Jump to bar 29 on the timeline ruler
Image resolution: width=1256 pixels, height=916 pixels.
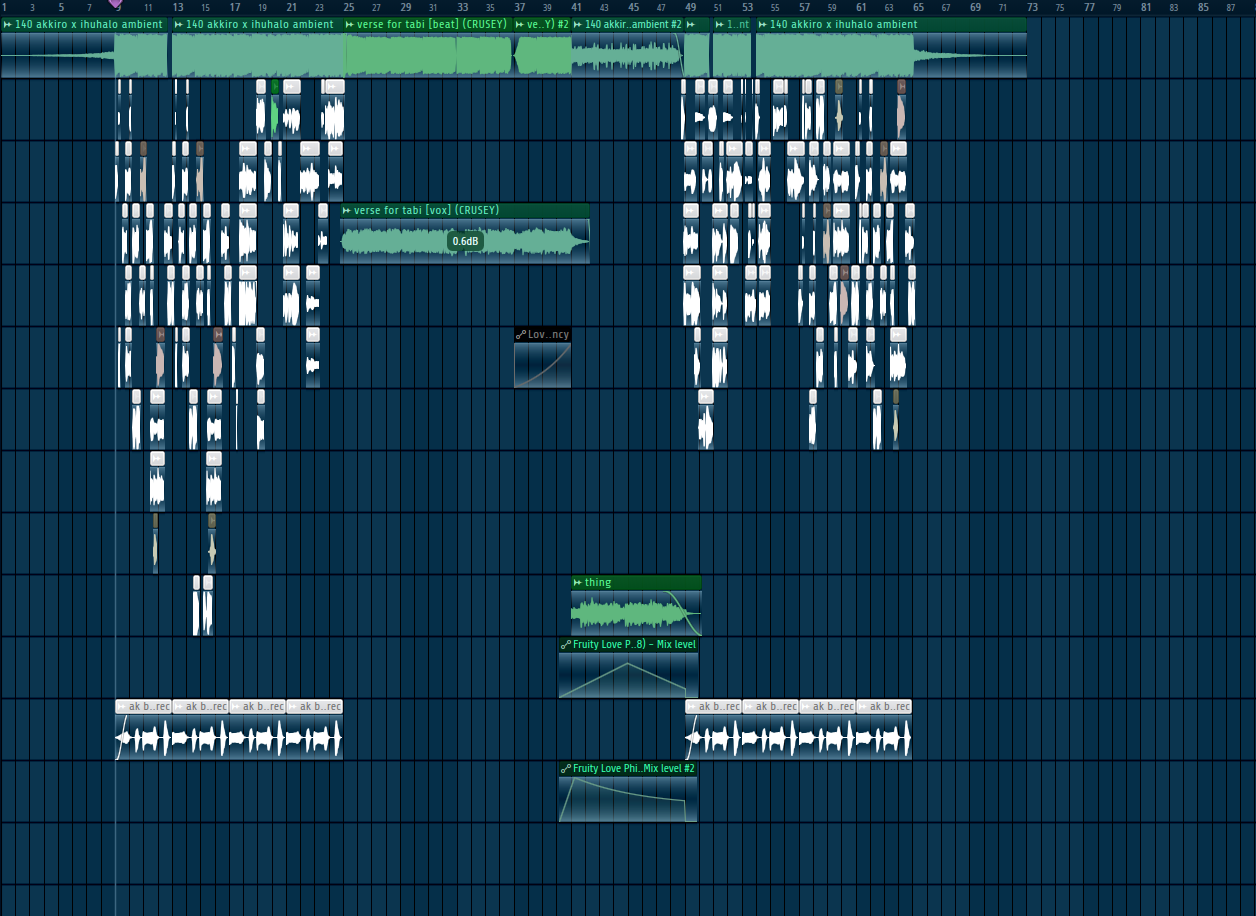pos(406,7)
